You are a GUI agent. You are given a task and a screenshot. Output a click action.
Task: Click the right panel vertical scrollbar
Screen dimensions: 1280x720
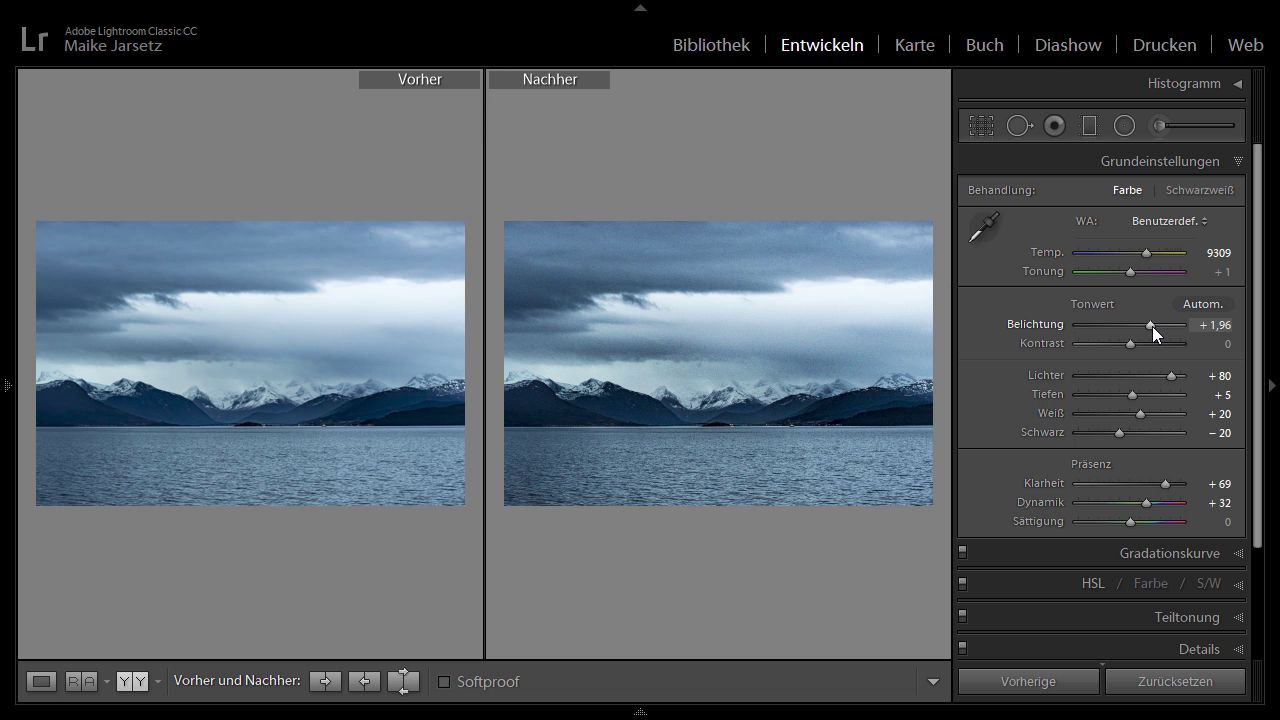pyautogui.click(x=1258, y=345)
